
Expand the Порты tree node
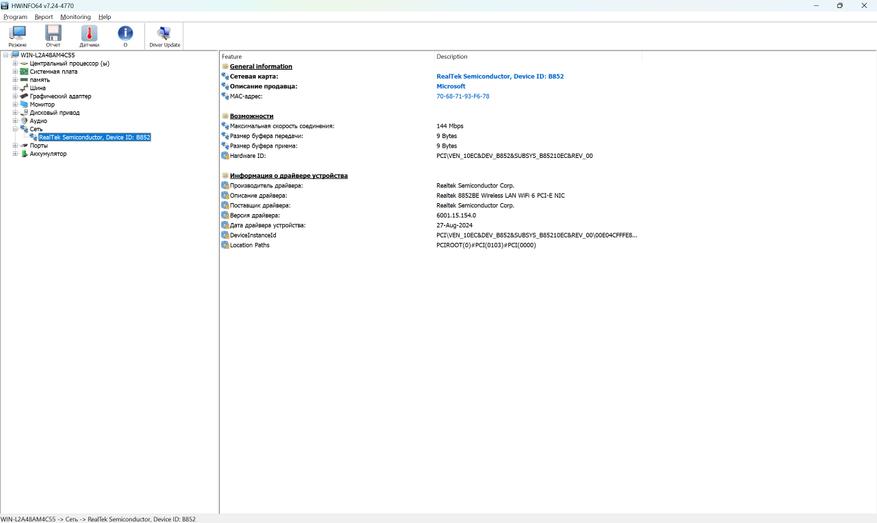pyautogui.click(x=15, y=145)
